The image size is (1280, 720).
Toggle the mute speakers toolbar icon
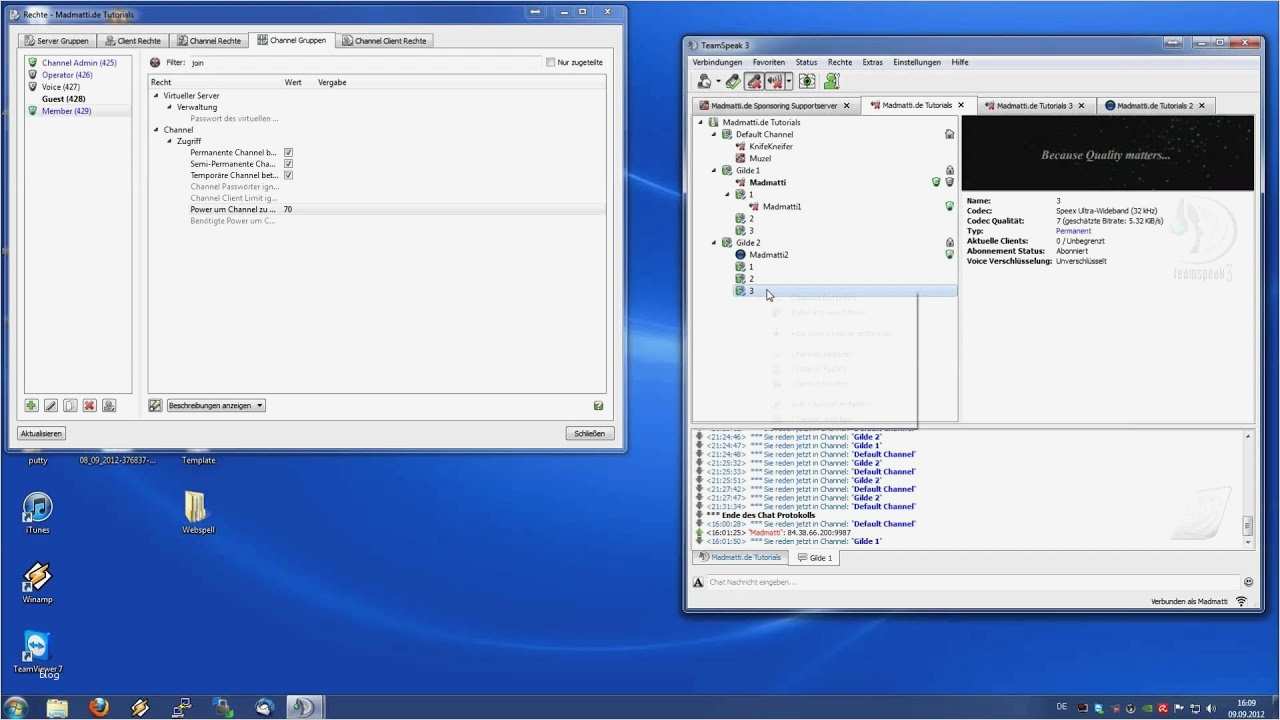tap(774, 82)
